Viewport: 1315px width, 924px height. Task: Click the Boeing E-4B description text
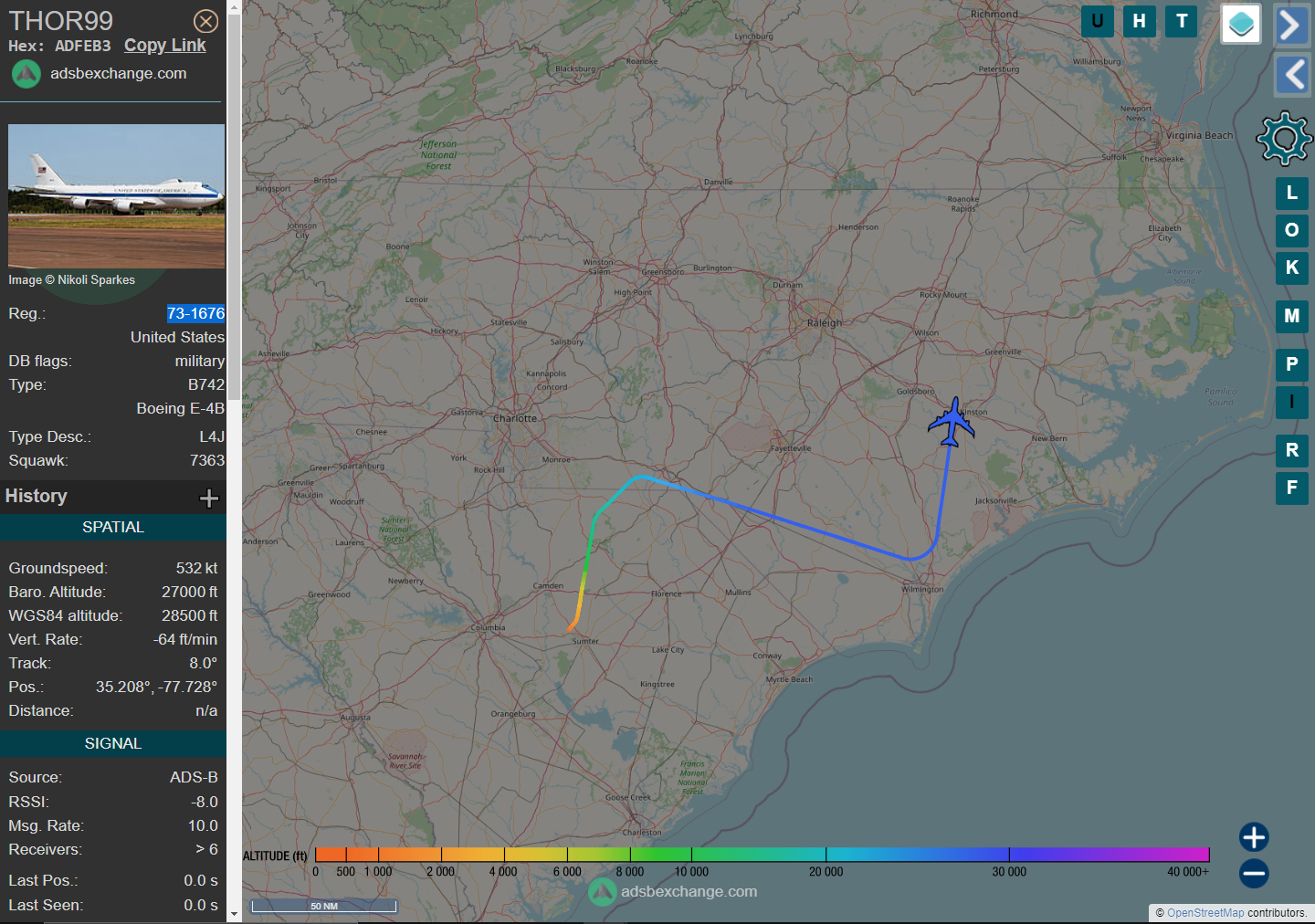point(181,409)
